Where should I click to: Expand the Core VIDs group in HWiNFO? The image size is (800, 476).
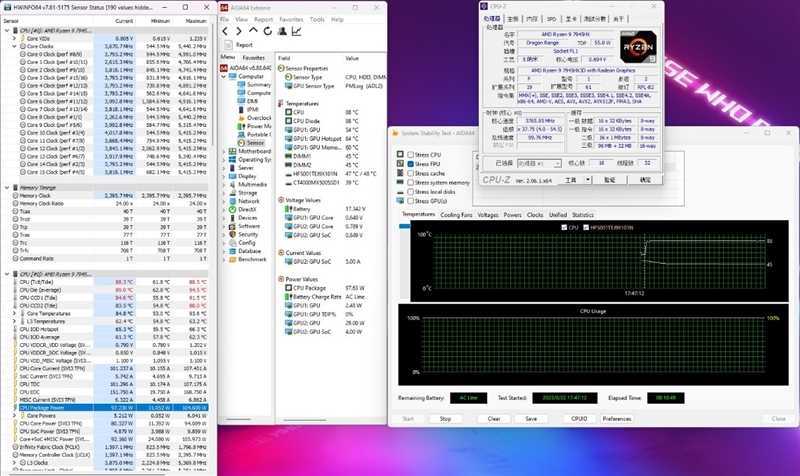coord(14,38)
